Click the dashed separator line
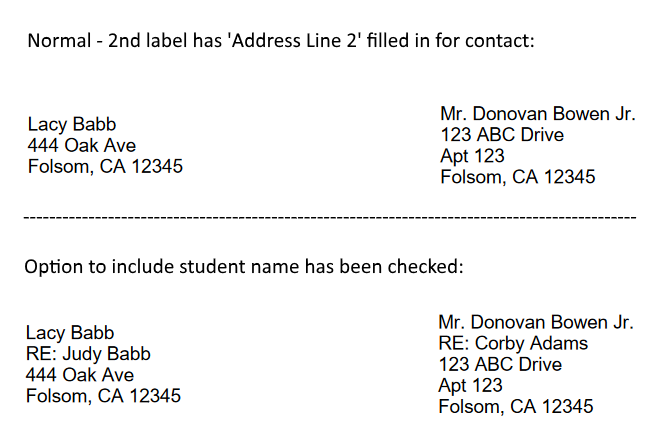This screenshot has width=659, height=433. click(x=330, y=217)
